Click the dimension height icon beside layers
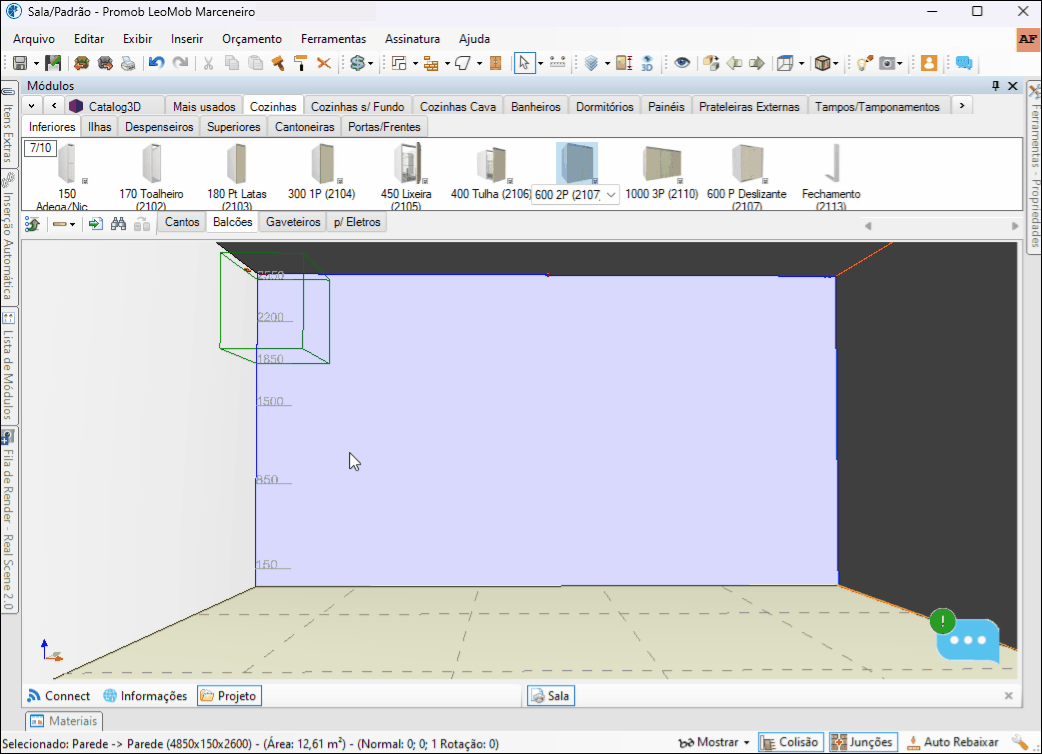Viewport: 1042px width, 754px height. click(x=623, y=63)
